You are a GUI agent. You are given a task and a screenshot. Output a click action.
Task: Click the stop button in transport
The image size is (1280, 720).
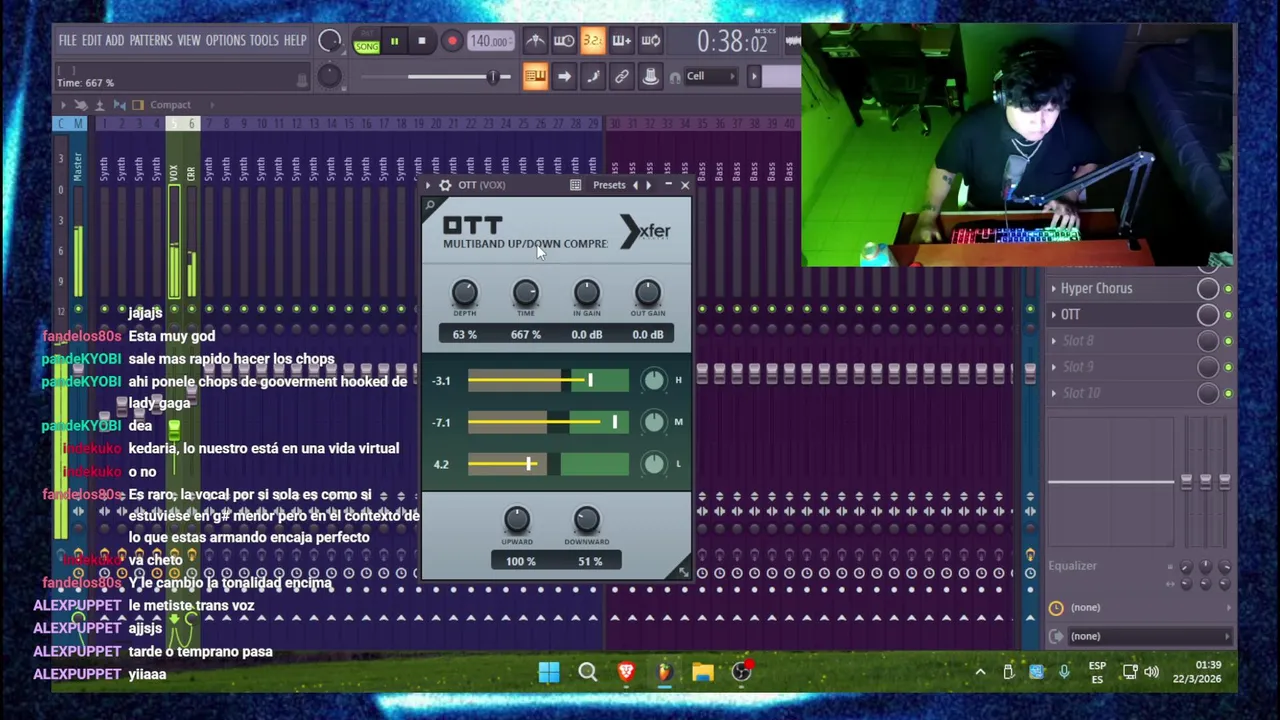(x=421, y=41)
